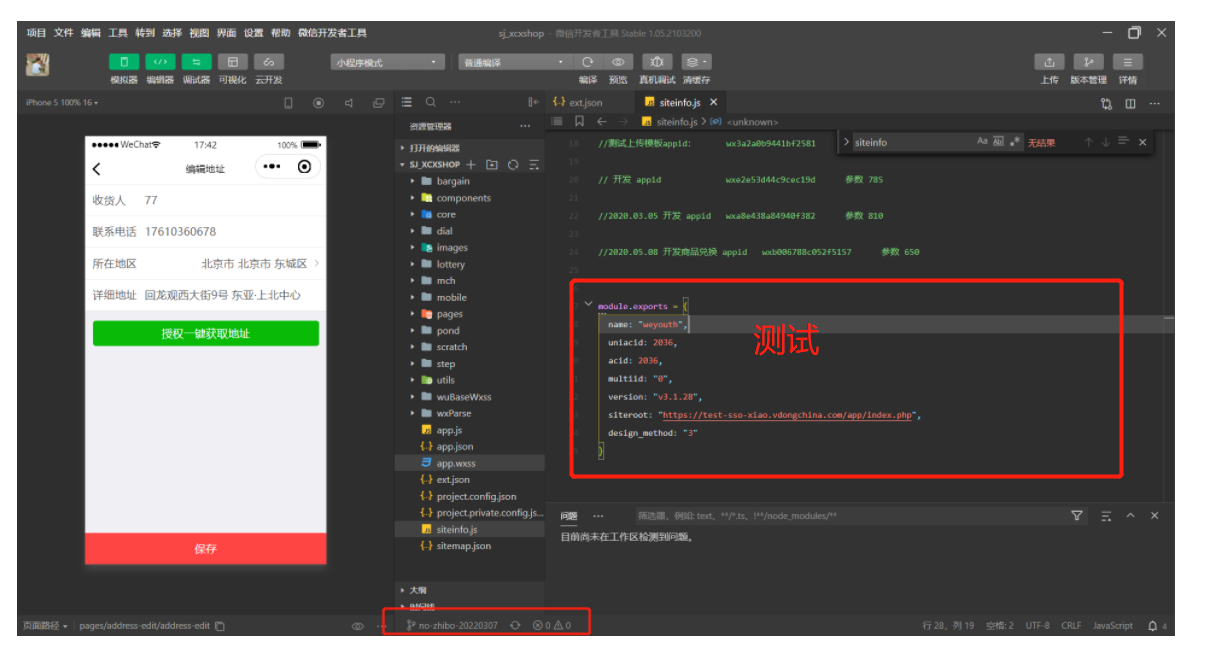Open the 文件 menu
The image size is (1209, 645).
click(64, 33)
